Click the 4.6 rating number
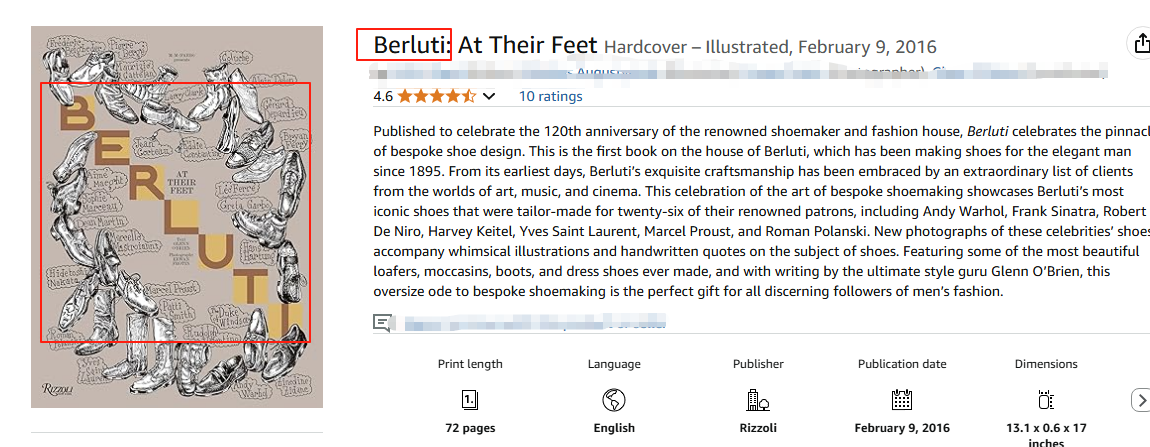 (383, 97)
